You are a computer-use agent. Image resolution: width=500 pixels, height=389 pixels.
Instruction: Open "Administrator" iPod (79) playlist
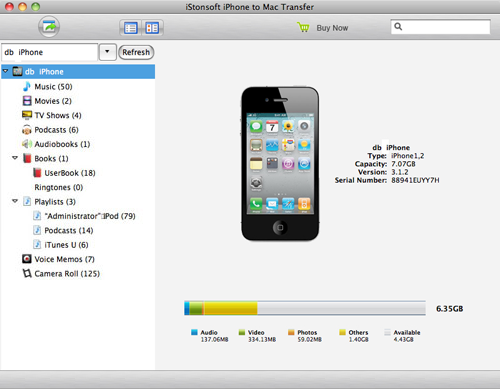pos(90,216)
